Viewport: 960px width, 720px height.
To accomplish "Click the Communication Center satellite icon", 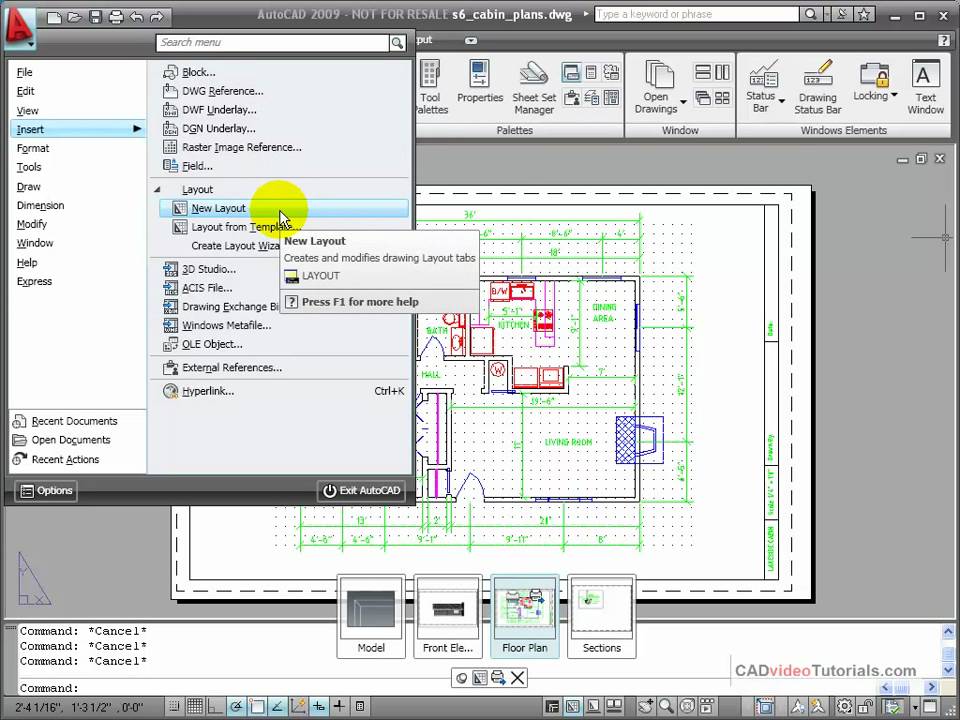I will coord(842,14).
